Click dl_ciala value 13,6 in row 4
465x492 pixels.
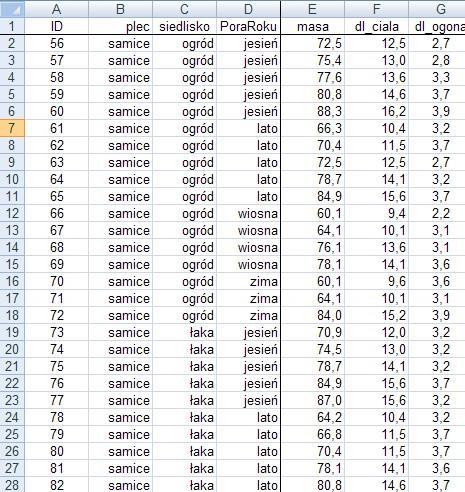[x=376, y=77]
